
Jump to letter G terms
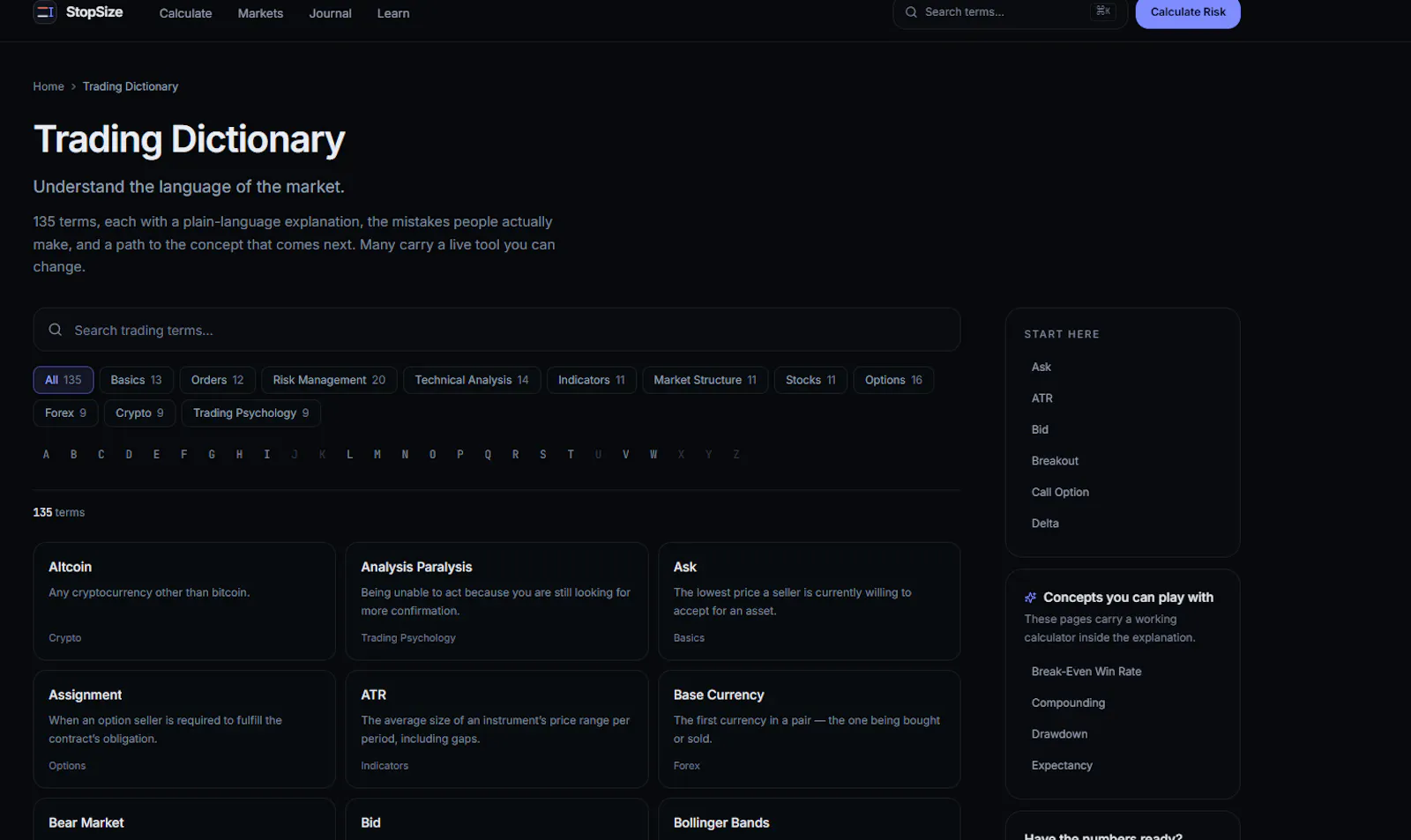[x=212, y=455]
